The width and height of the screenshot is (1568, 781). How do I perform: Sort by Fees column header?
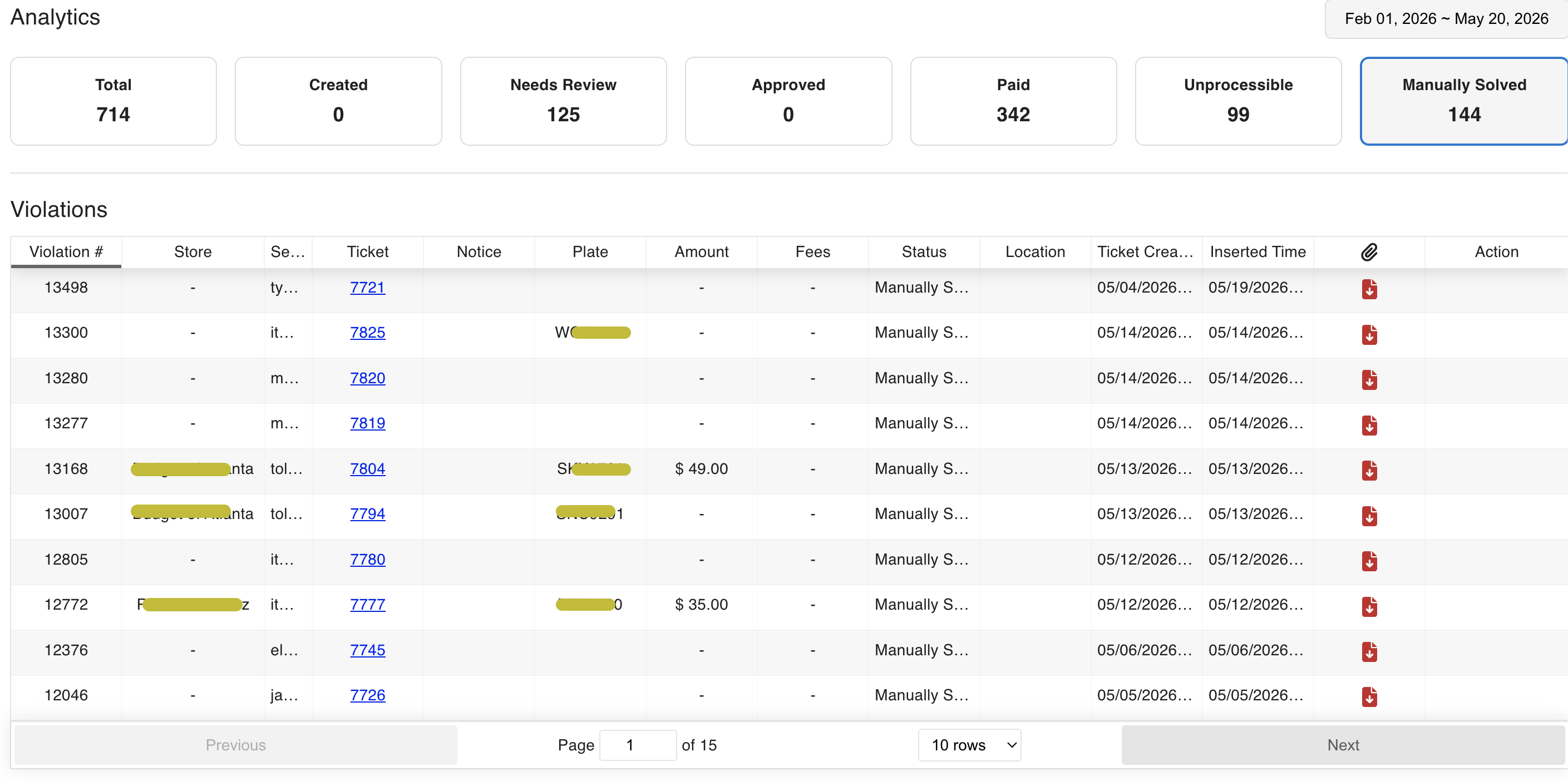(812, 252)
